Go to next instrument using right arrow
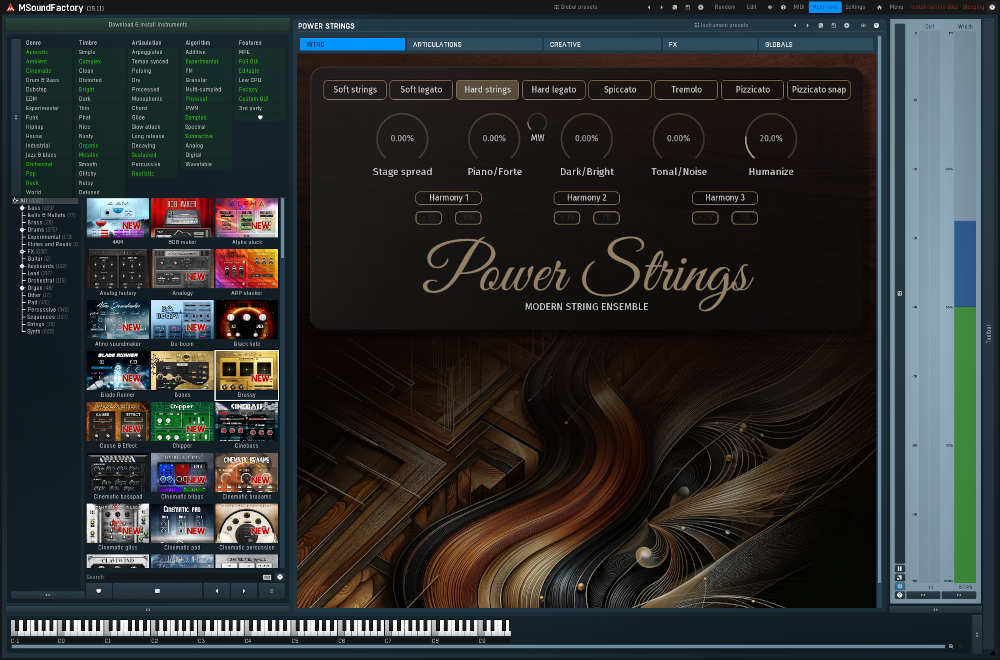This screenshot has height=660, width=1000. pyautogui.click(x=244, y=591)
